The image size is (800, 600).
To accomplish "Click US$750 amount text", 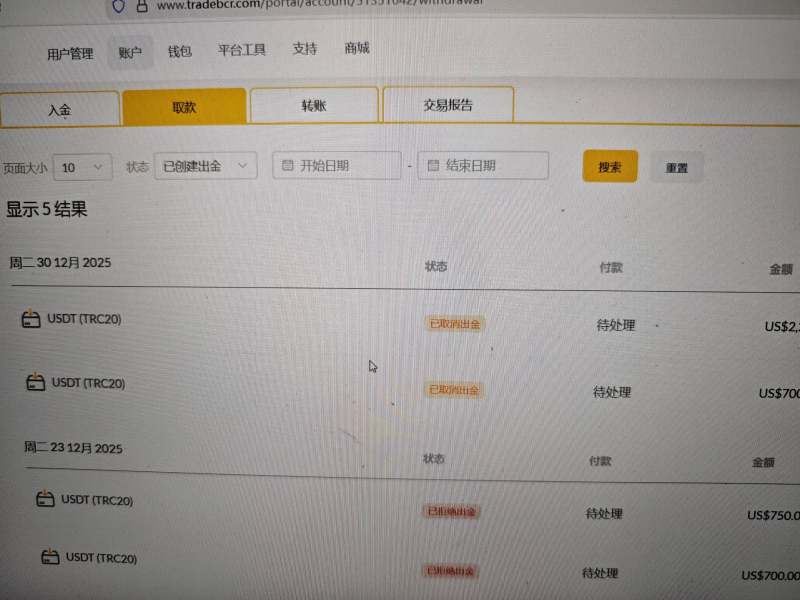I will [773, 515].
